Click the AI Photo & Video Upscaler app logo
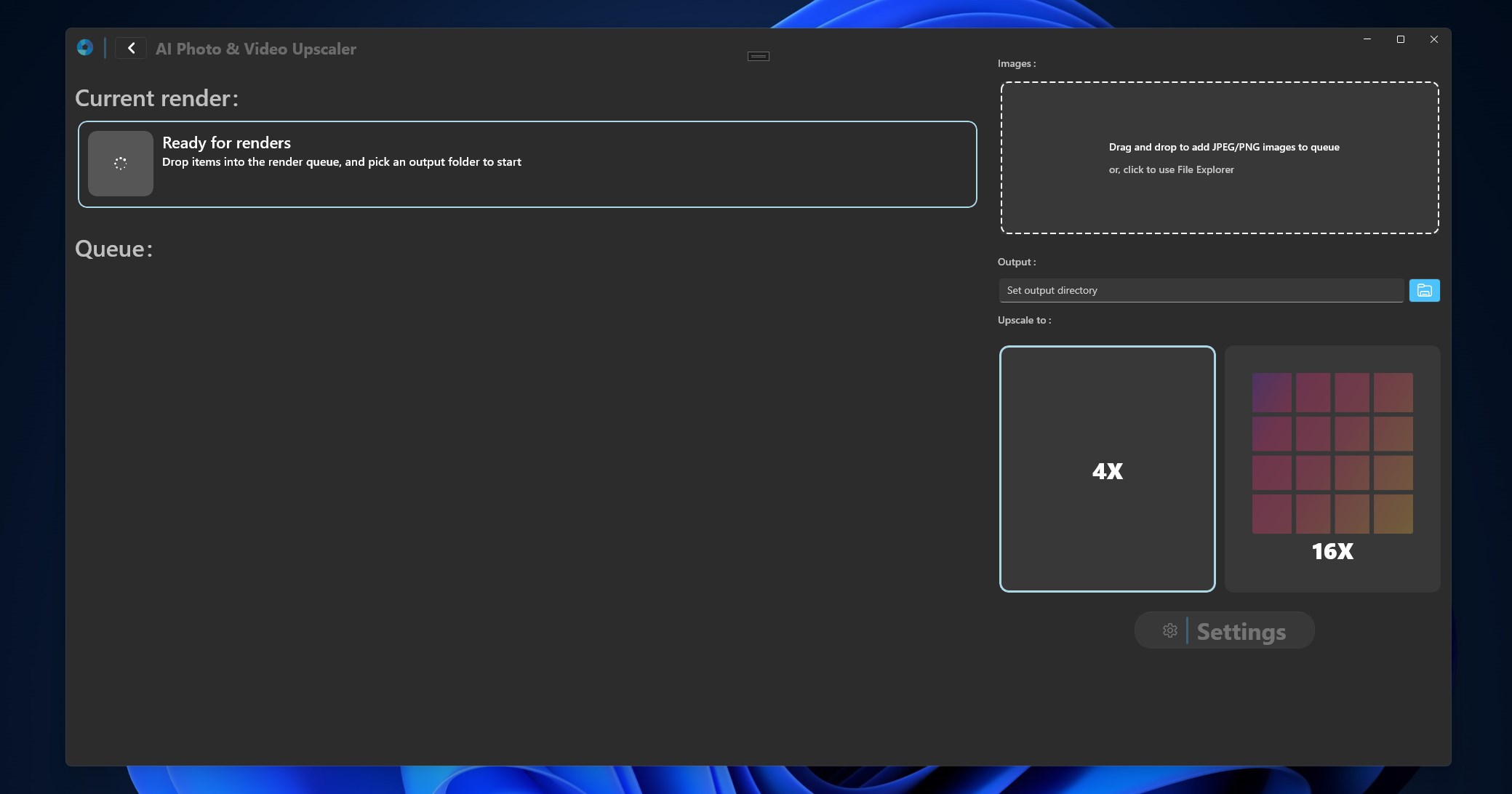 point(85,47)
